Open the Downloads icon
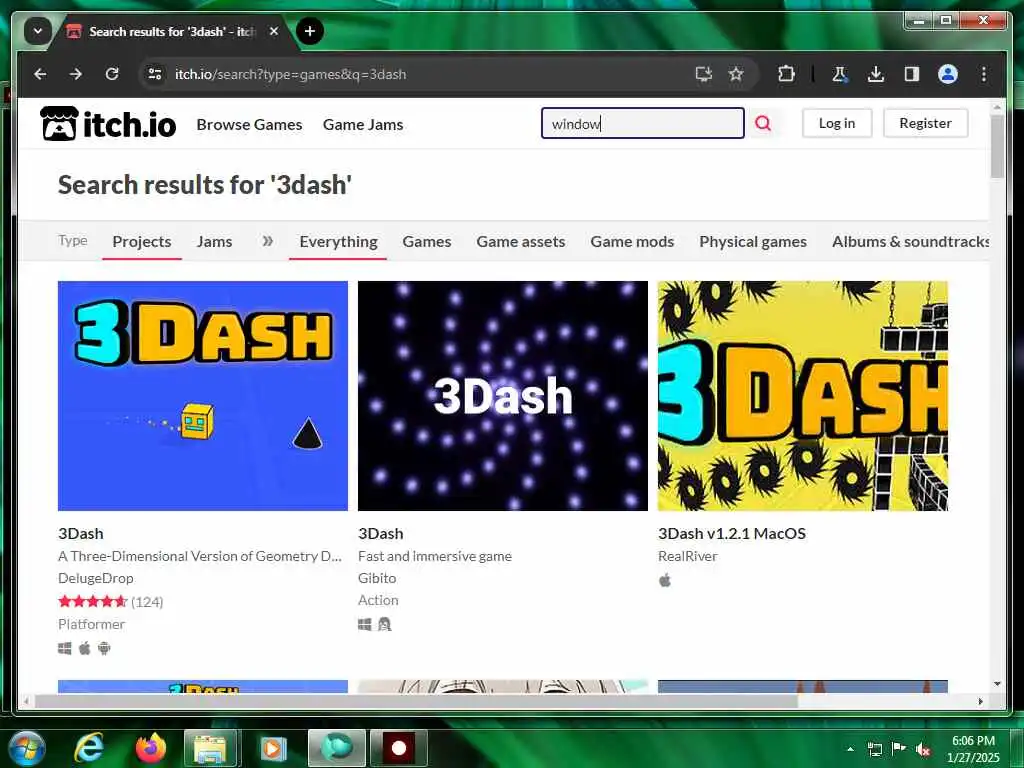The image size is (1024, 768). [876, 74]
